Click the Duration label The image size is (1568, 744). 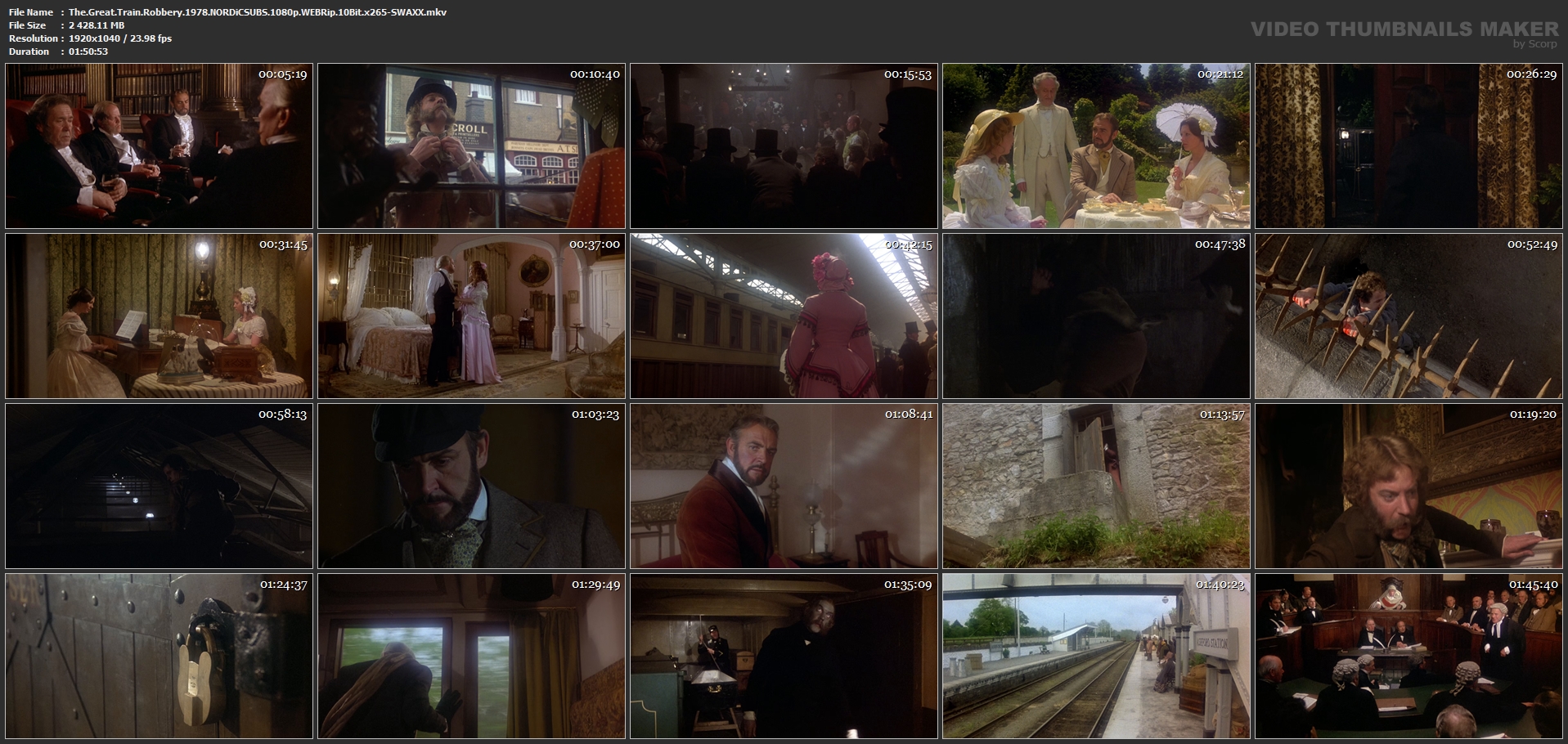pos(29,52)
